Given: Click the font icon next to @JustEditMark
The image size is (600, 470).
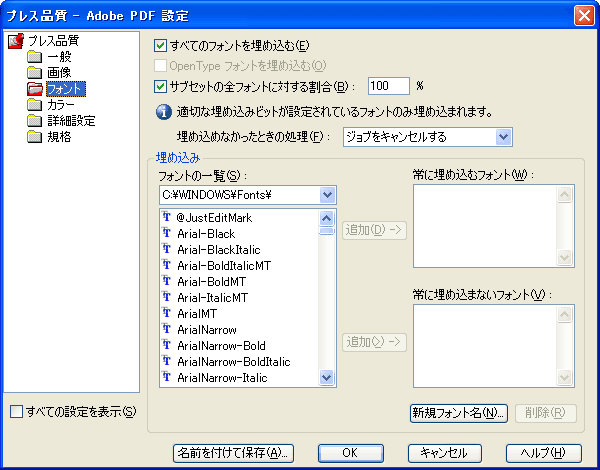Looking at the screenshot, I should 166,217.
